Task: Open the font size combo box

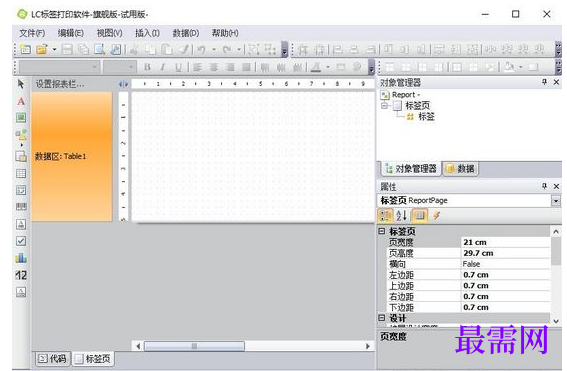Action: click(x=120, y=67)
